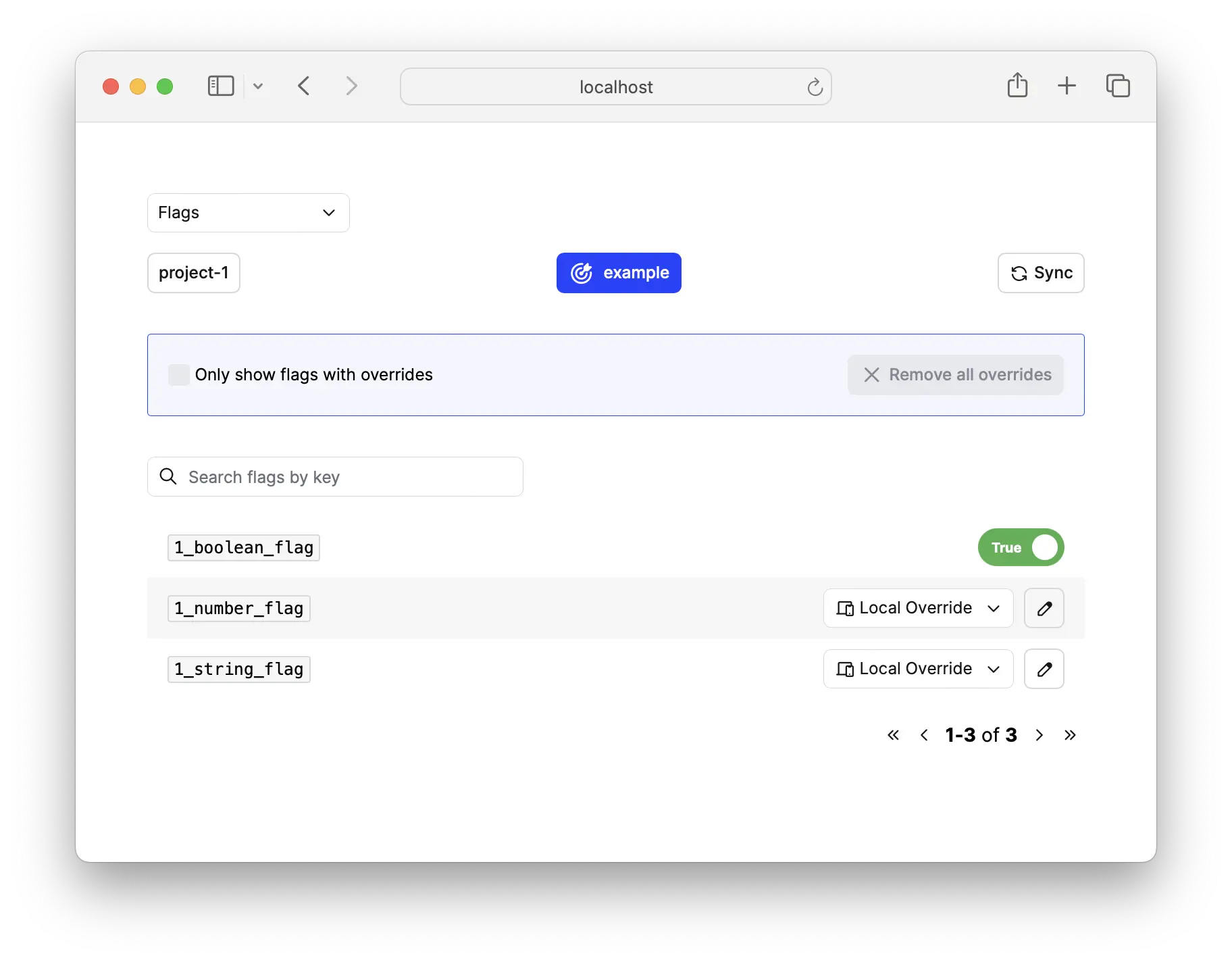Expand Local Override dropdown for 1_number_flag

point(918,608)
